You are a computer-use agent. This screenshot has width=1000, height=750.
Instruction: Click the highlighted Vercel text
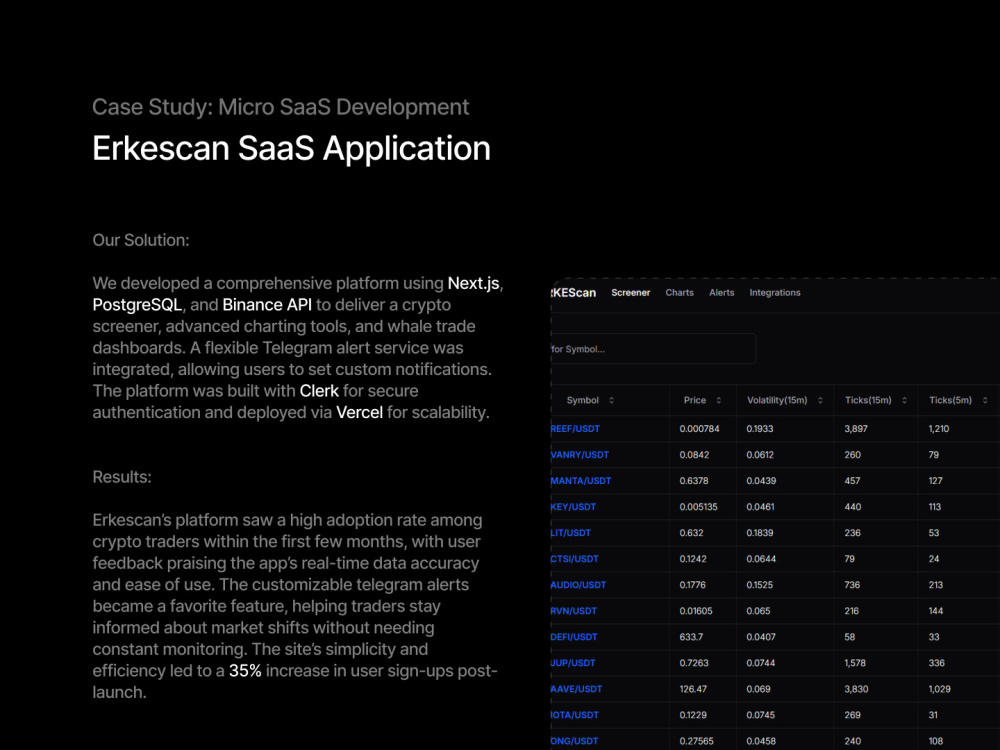360,413
